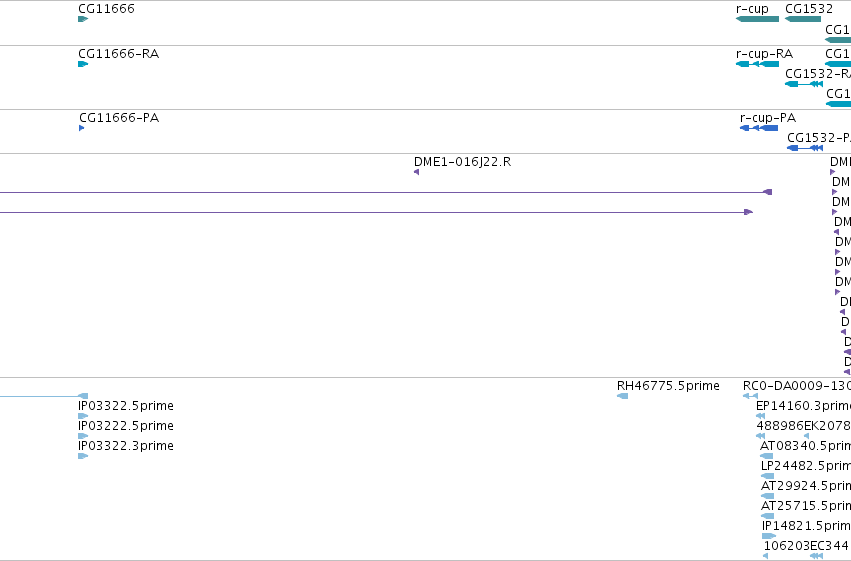The width and height of the screenshot is (851, 561).
Task: Click the IP03222.5prime EST arrow
Action: pyautogui.click(x=83, y=436)
